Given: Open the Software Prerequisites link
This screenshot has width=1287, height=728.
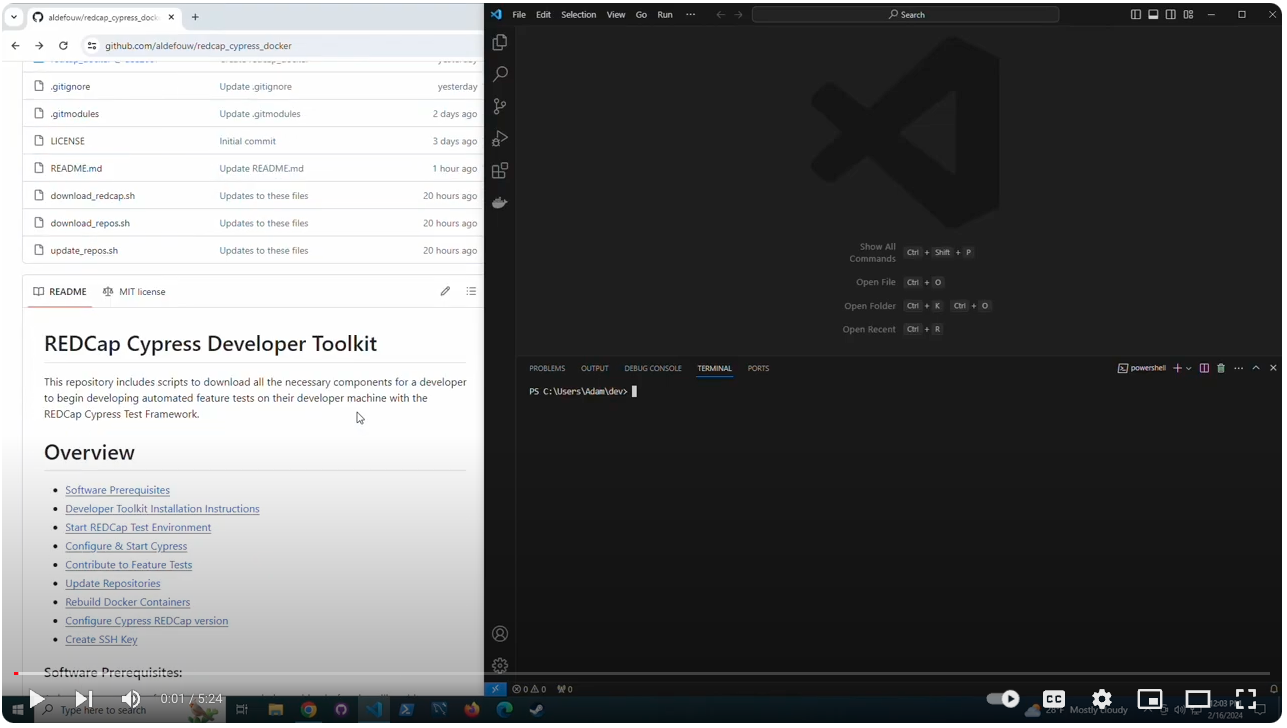Looking at the screenshot, I should coord(117,490).
